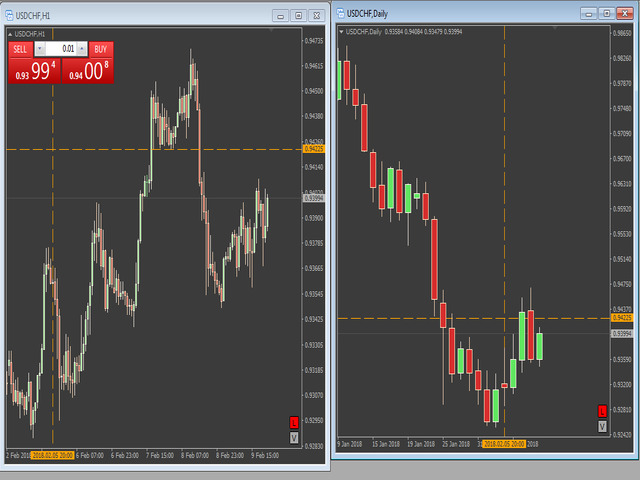The height and width of the screenshot is (480, 640).
Task: Click the 0.94225 price label in the H1 chart
Action: click(x=314, y=149)
